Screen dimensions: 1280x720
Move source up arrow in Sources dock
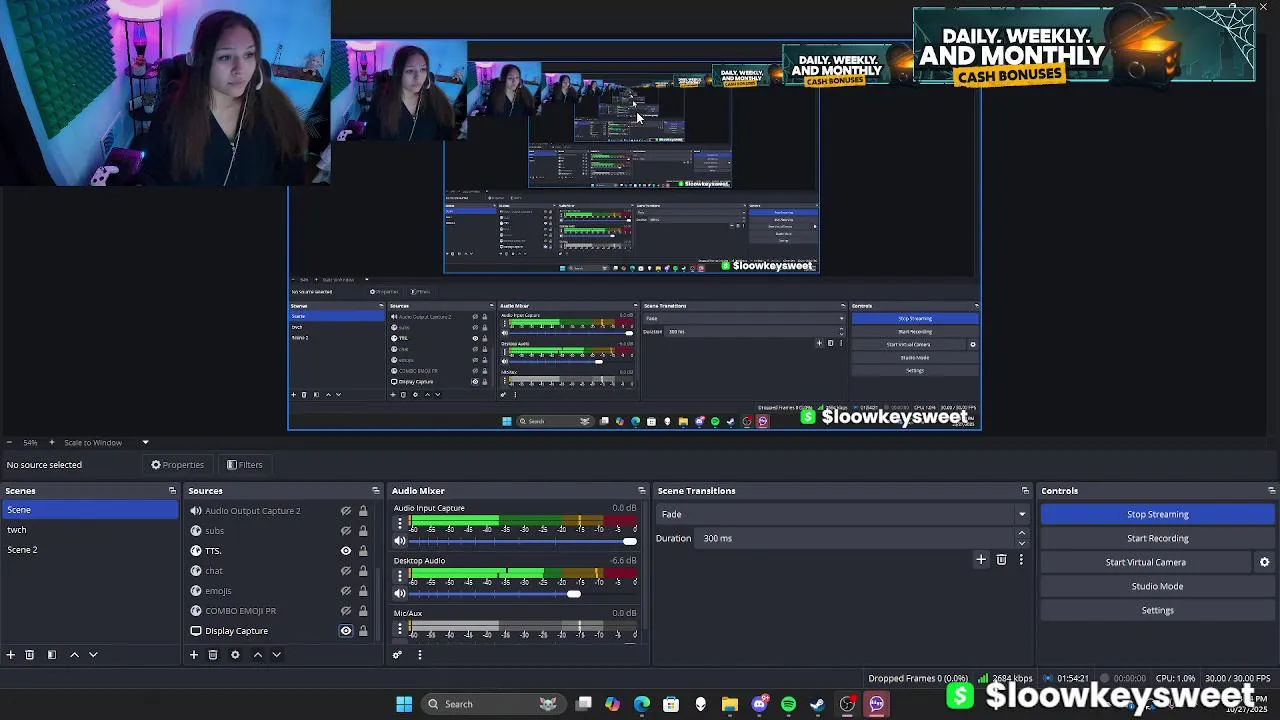257,655
